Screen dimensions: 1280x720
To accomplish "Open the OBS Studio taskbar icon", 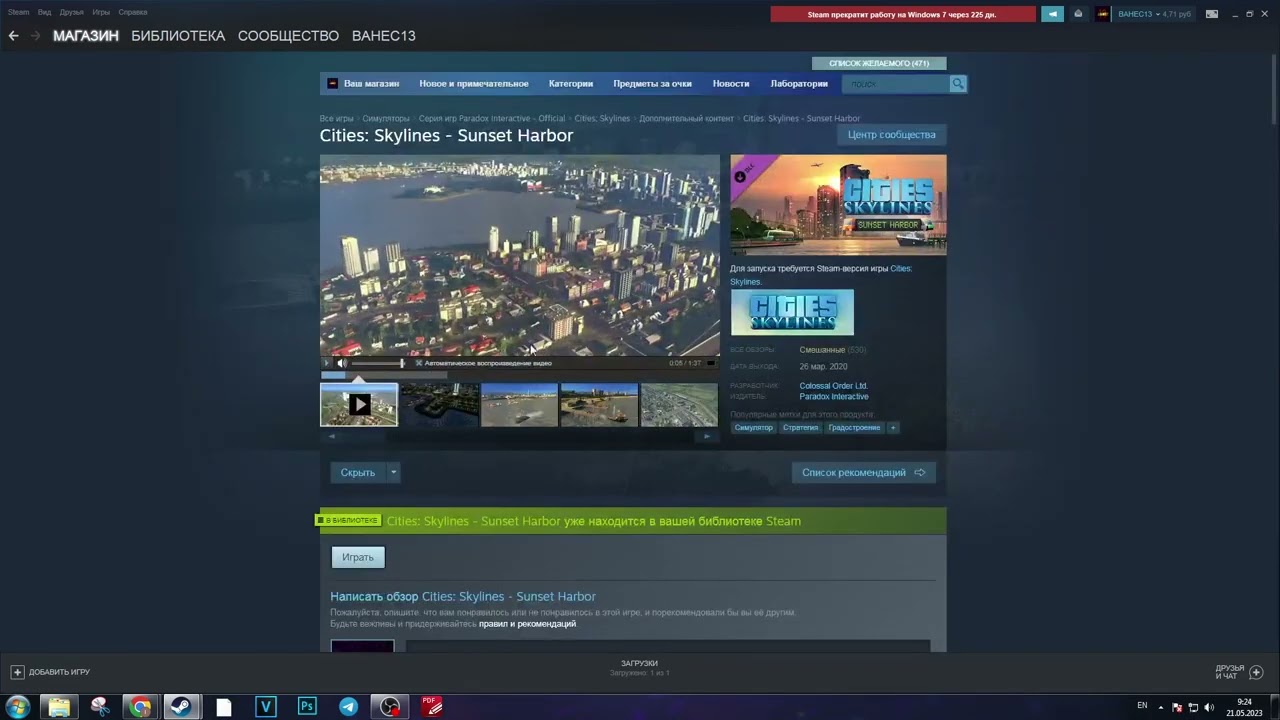I will tap(390, 707).
